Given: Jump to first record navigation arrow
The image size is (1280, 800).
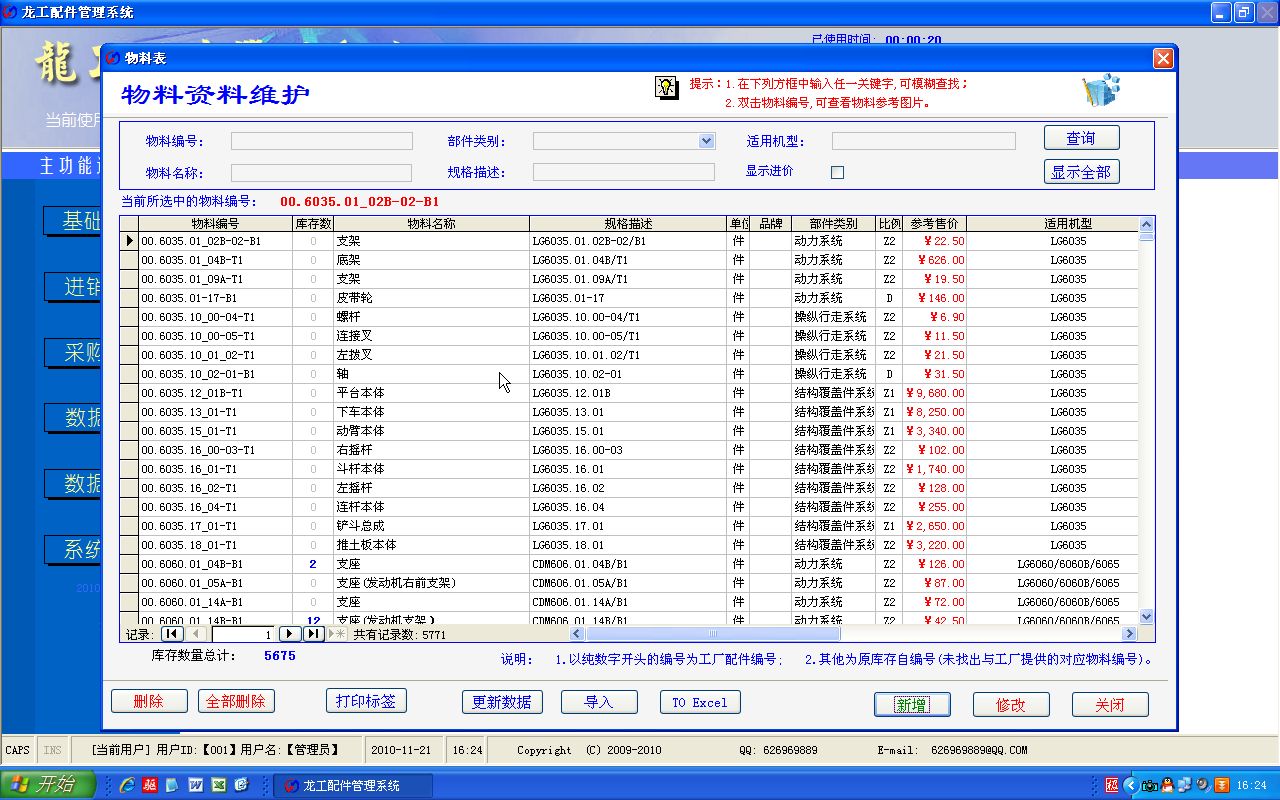Looking at the screenshot, I should tap(171, 634).
